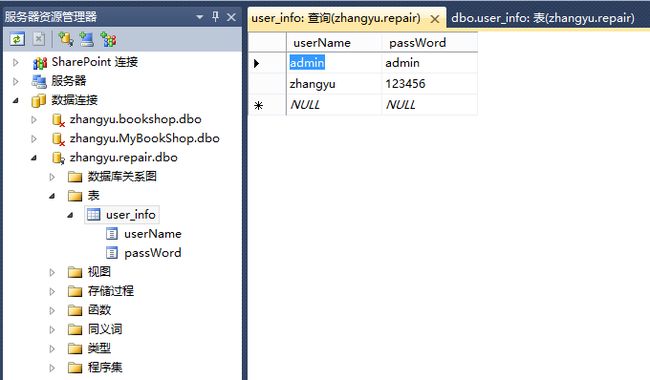This screenshot has width=650, height=380.
Task: Click the passWord column header in grid
Action: point(429,42)
